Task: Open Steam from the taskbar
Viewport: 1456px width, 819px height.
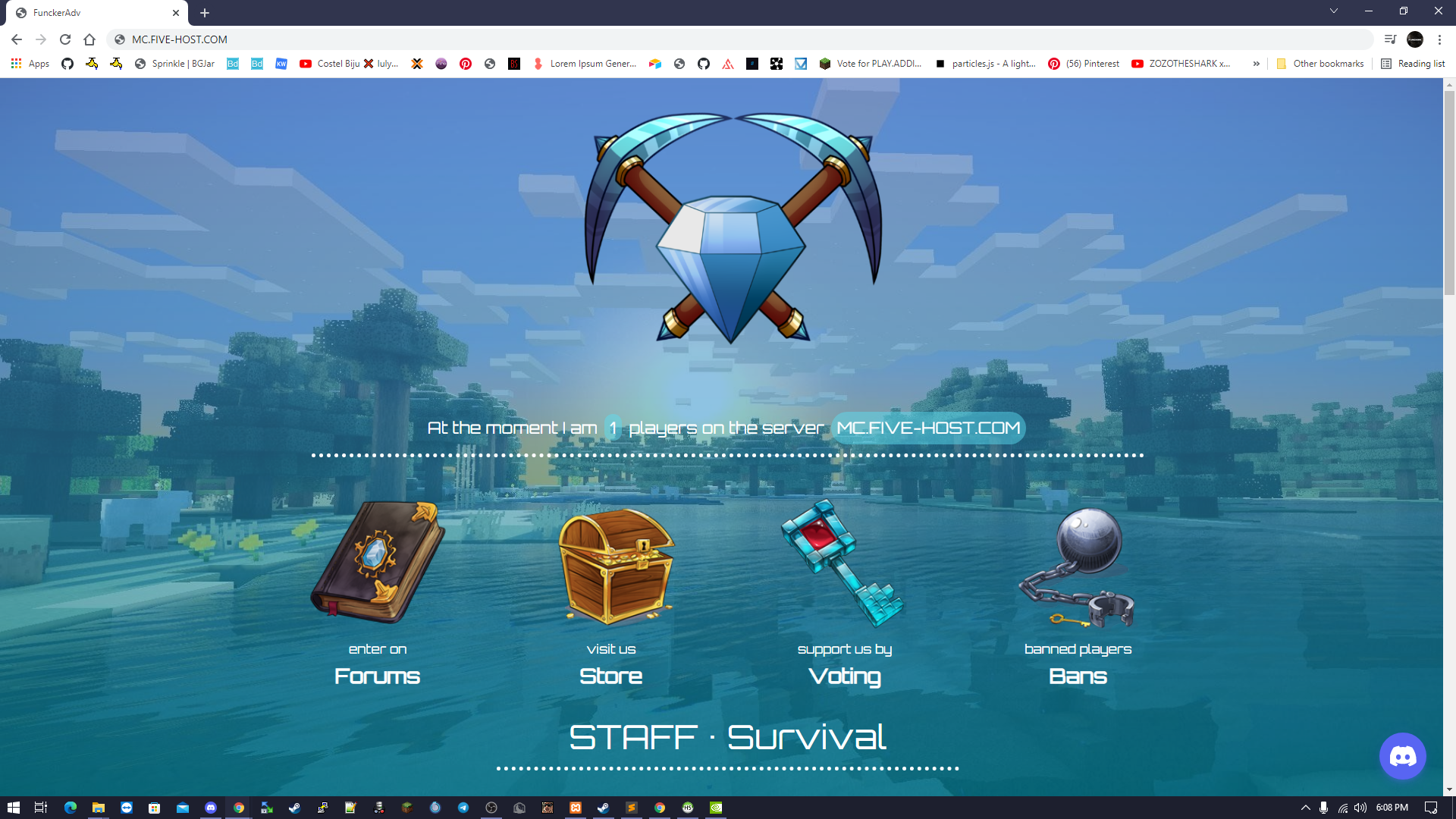Action: coord(603,808)
